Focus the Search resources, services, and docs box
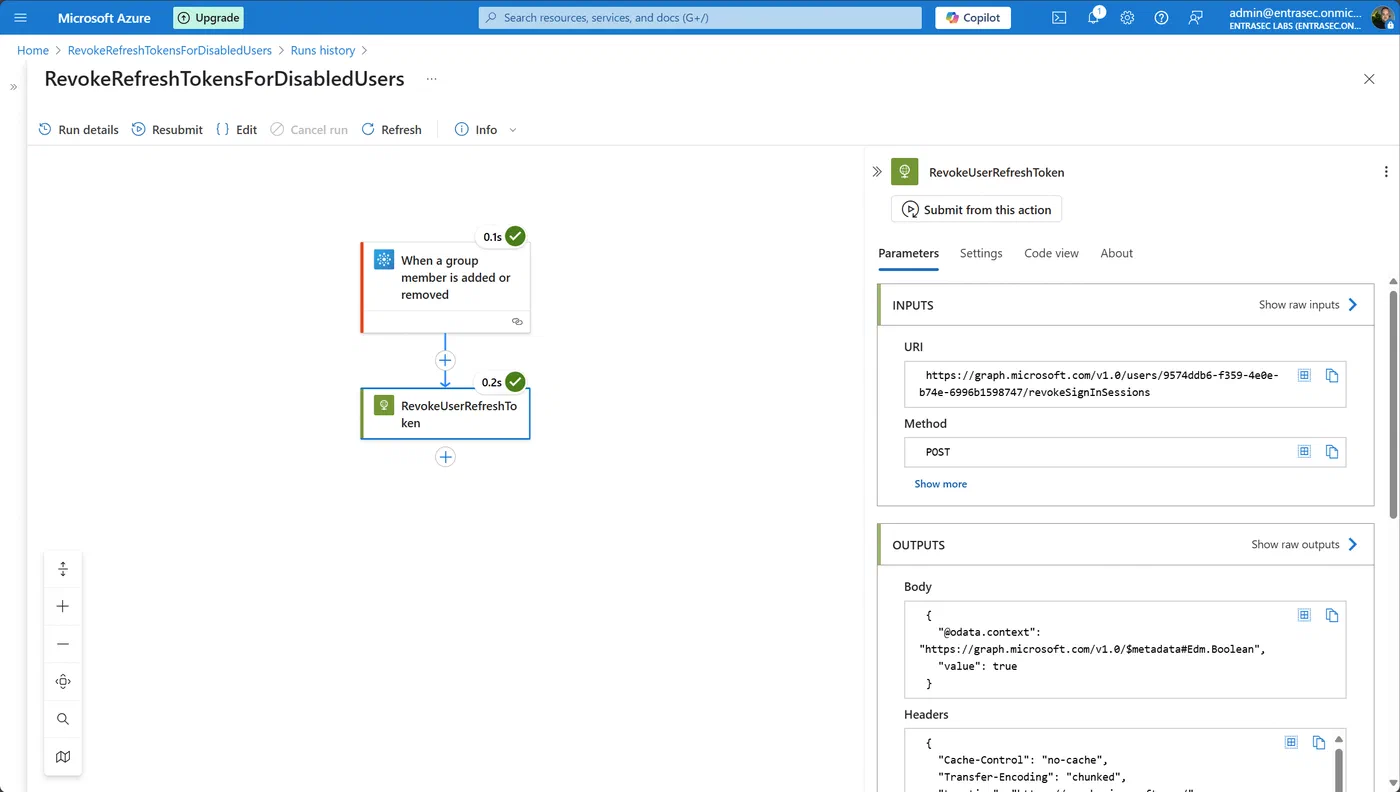 point(700,18)
